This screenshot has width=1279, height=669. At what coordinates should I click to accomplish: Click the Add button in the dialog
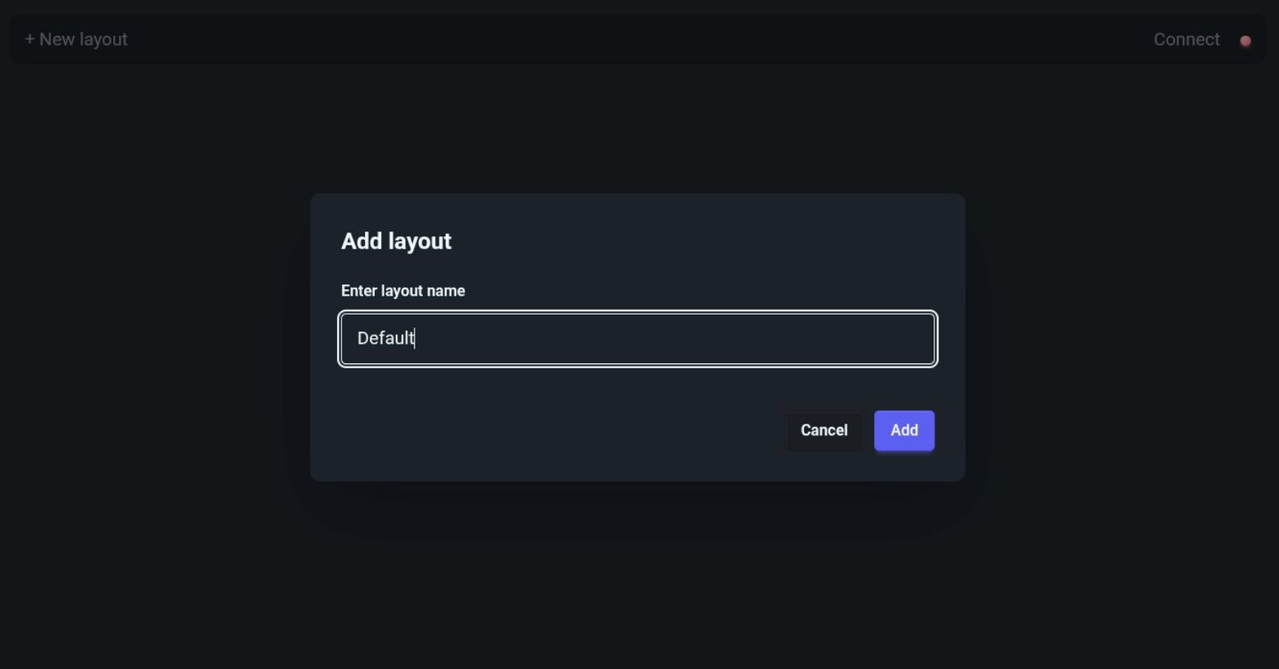click(904, 431)
